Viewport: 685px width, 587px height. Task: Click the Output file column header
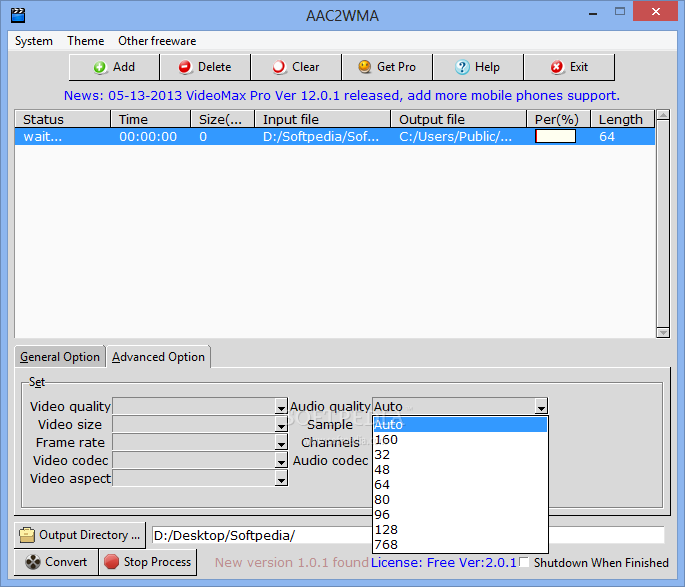pyautogui.click(x=458, y=119)
